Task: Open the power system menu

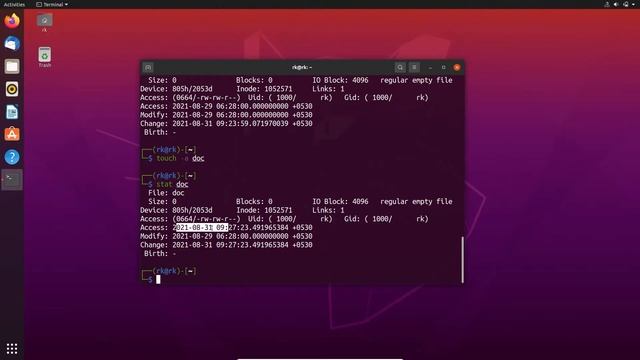Action: (627, 4)
